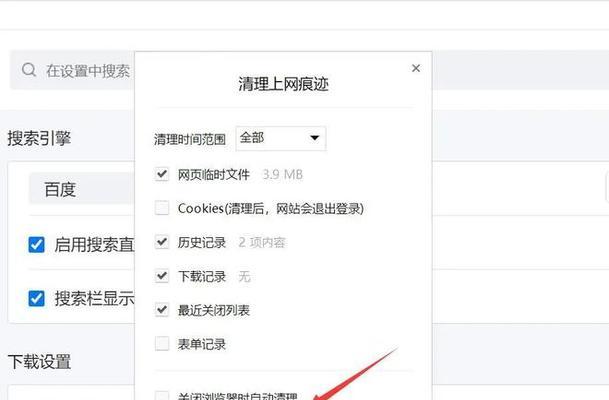
Task: Uncheck the 网页临时文件 checkbox
Action: (x=162, y=174)
